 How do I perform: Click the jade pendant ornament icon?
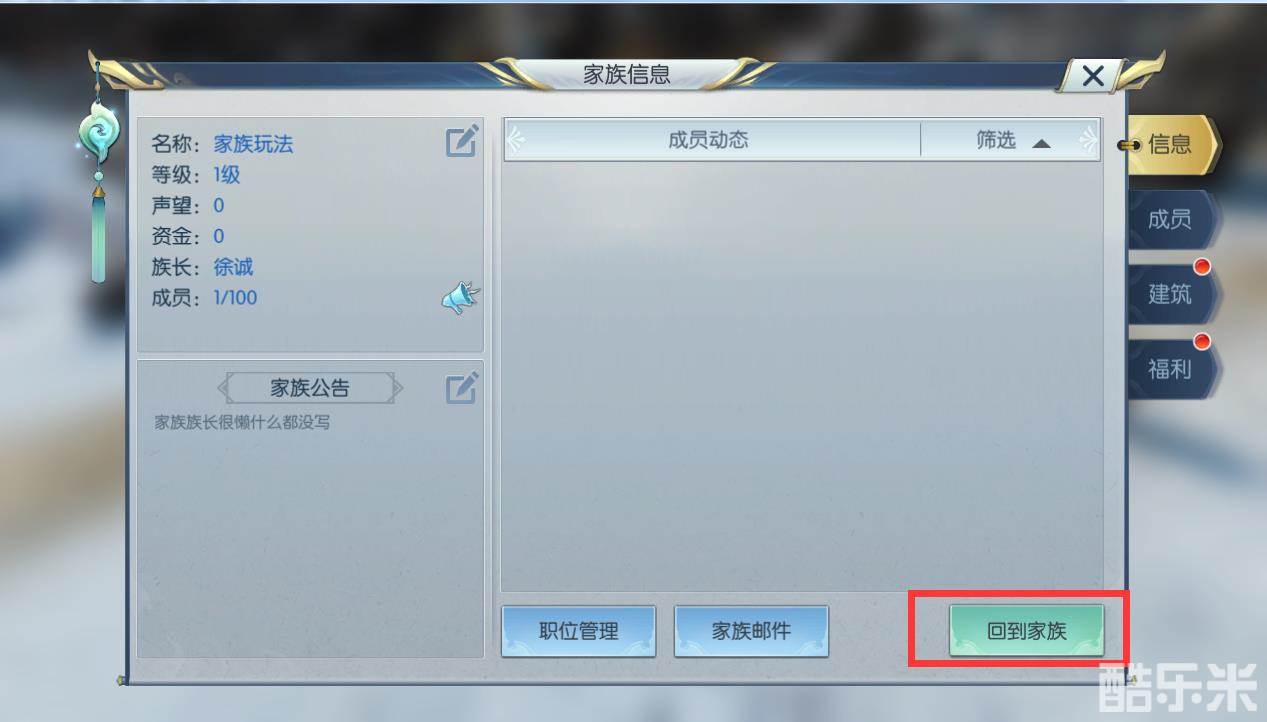pos(98,137)
